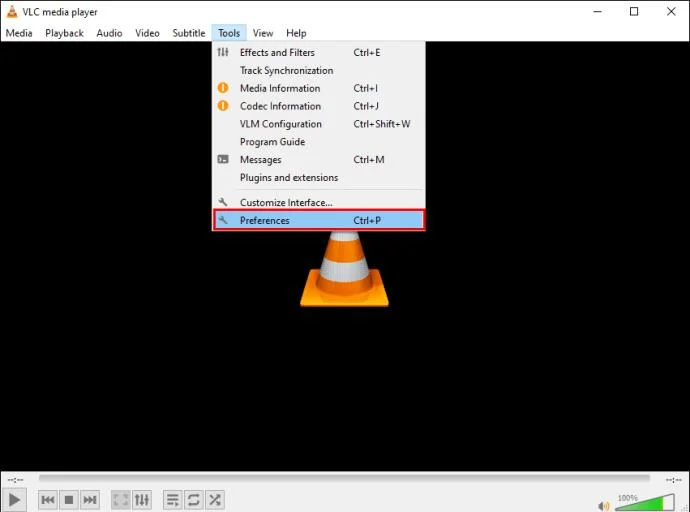Open the Audio menu
Image resolution: width=690 pixels, height=512 pixels.
(109, 33)
